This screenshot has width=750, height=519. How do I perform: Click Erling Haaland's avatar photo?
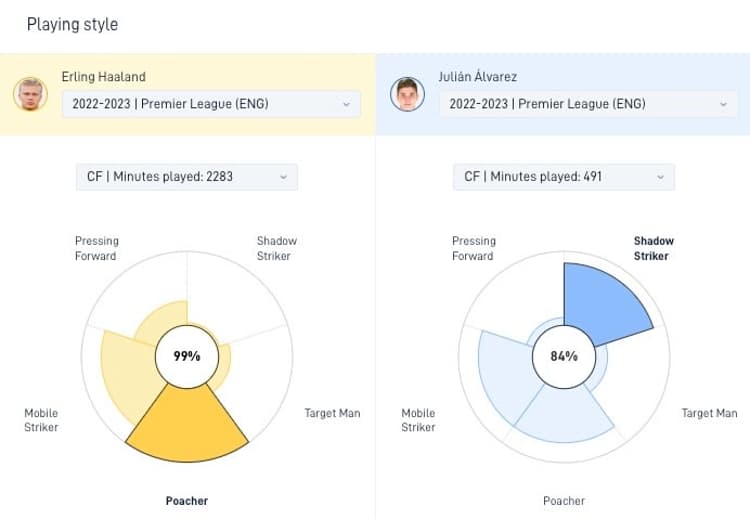(x=30, y=94)
